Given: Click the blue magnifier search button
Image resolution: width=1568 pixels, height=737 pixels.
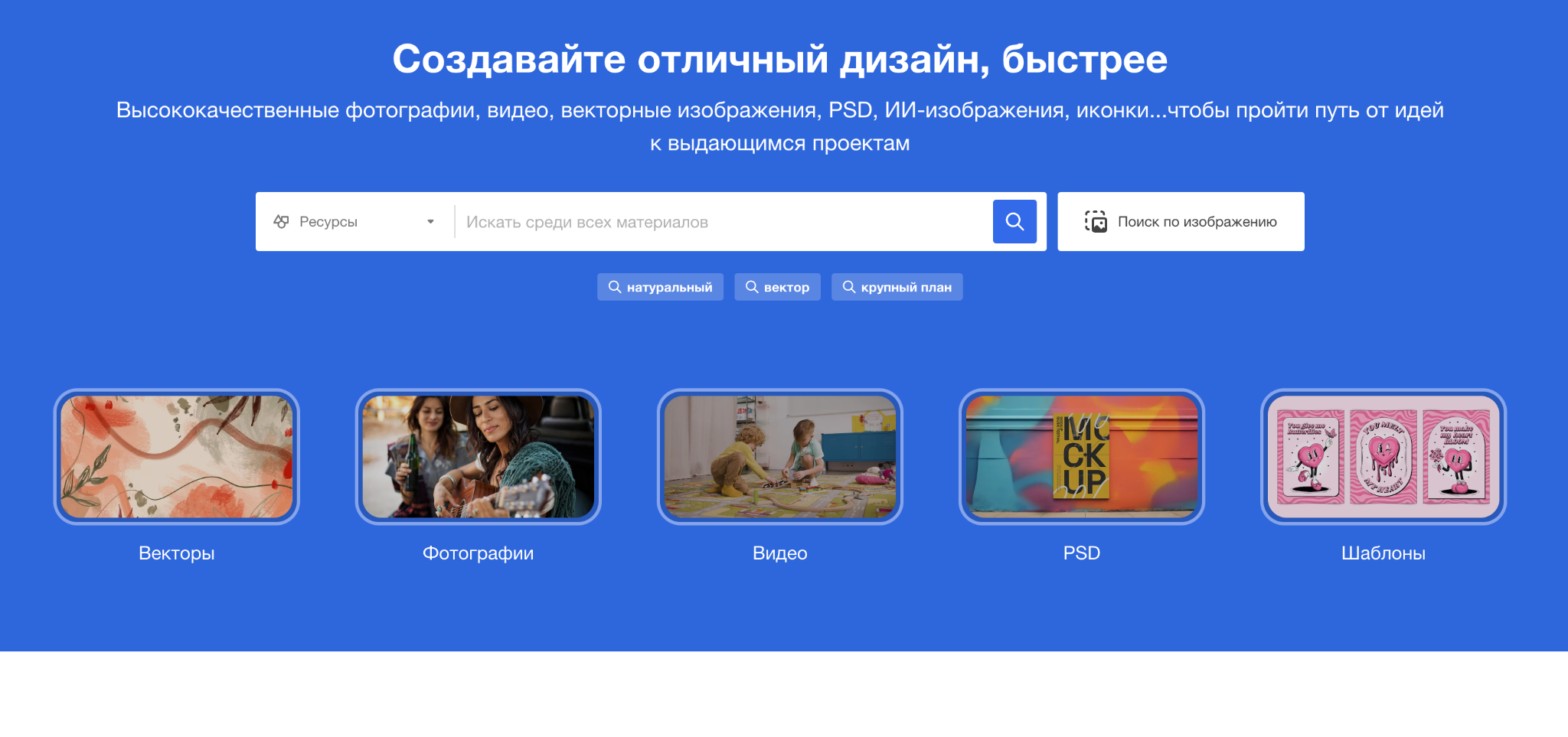Looking at the screenshot, I should (1014, 222).
